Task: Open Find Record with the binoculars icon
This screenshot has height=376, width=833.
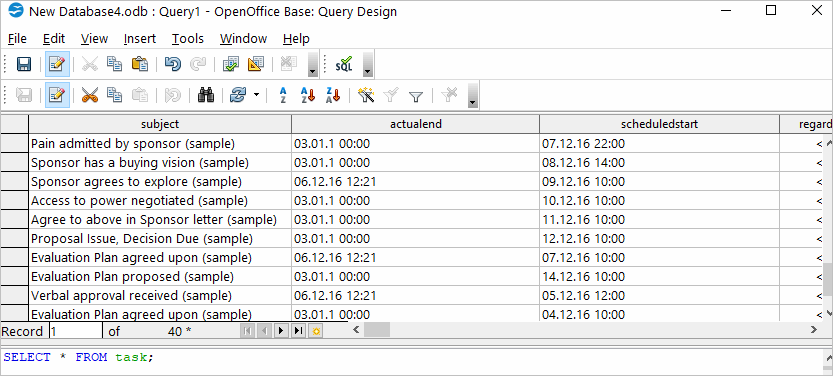Action: (206, 96)
